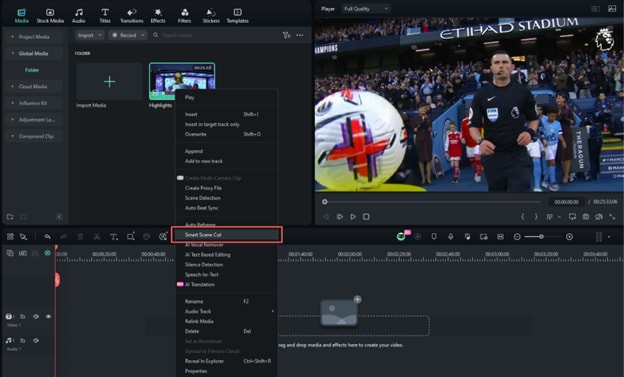Open the Templates tab
This screenshot has width=624, height=377.
tap(238, 16)
